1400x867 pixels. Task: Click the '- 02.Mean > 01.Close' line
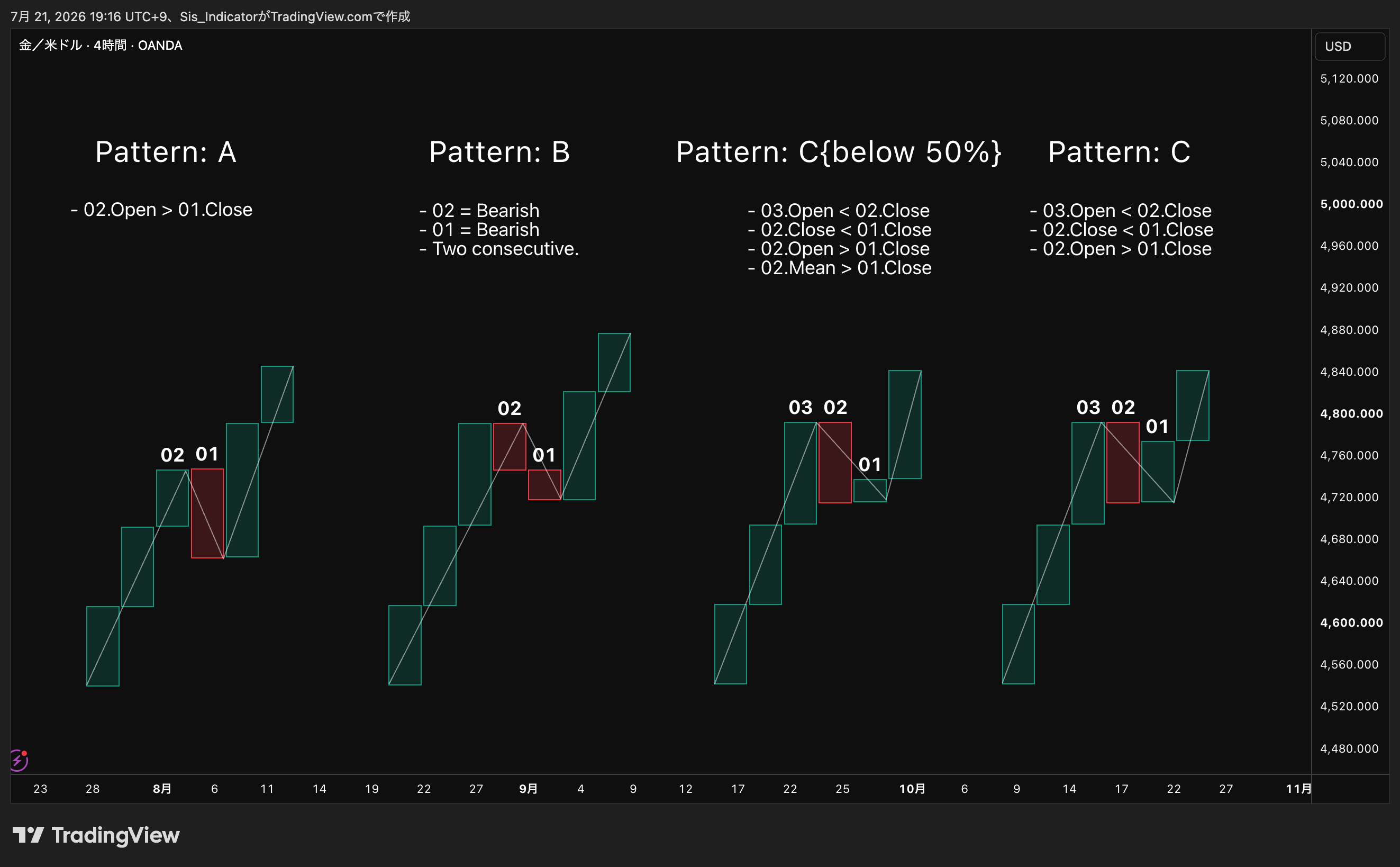840,268
